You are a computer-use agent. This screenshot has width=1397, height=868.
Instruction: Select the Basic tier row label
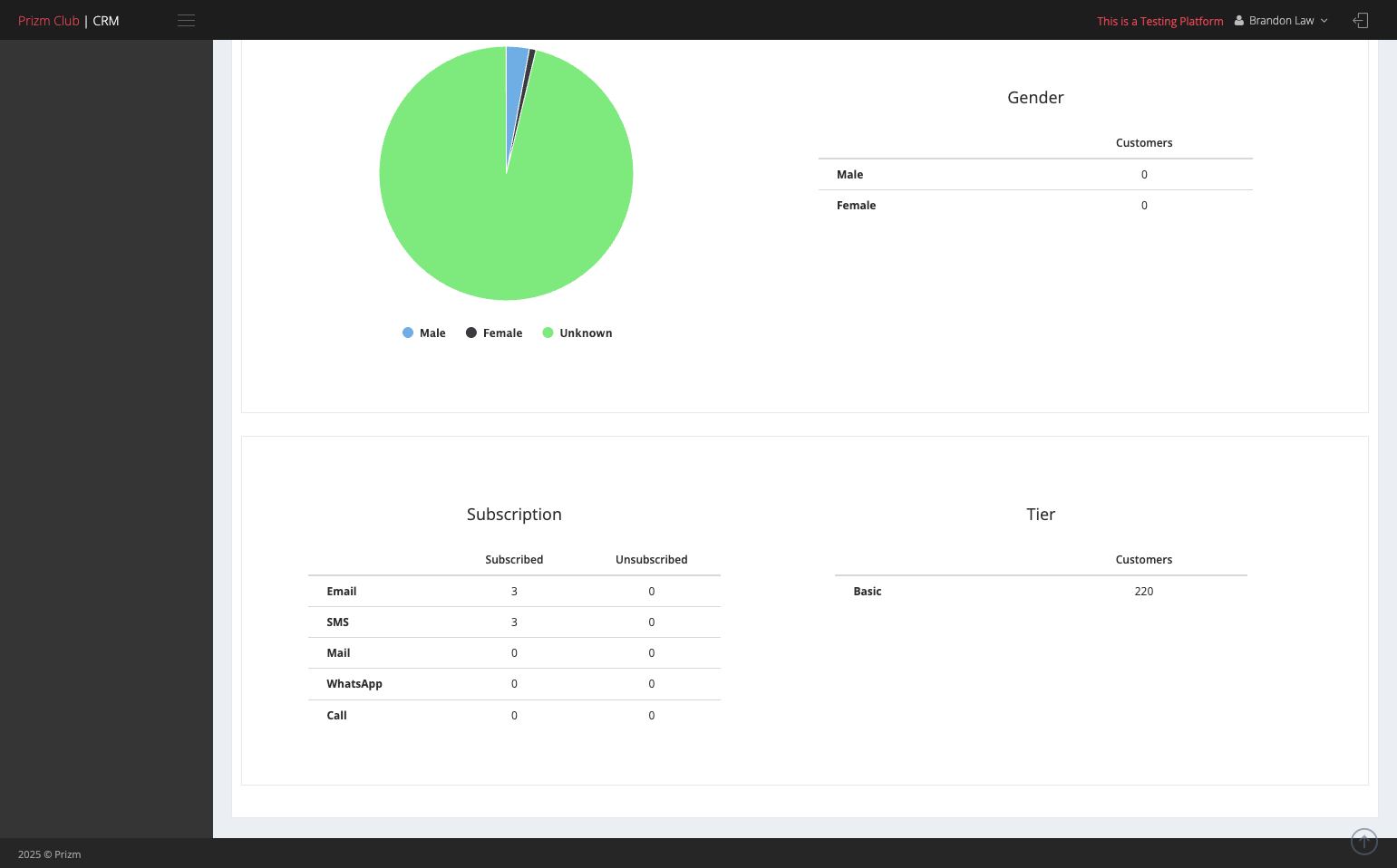click(868, 591)
